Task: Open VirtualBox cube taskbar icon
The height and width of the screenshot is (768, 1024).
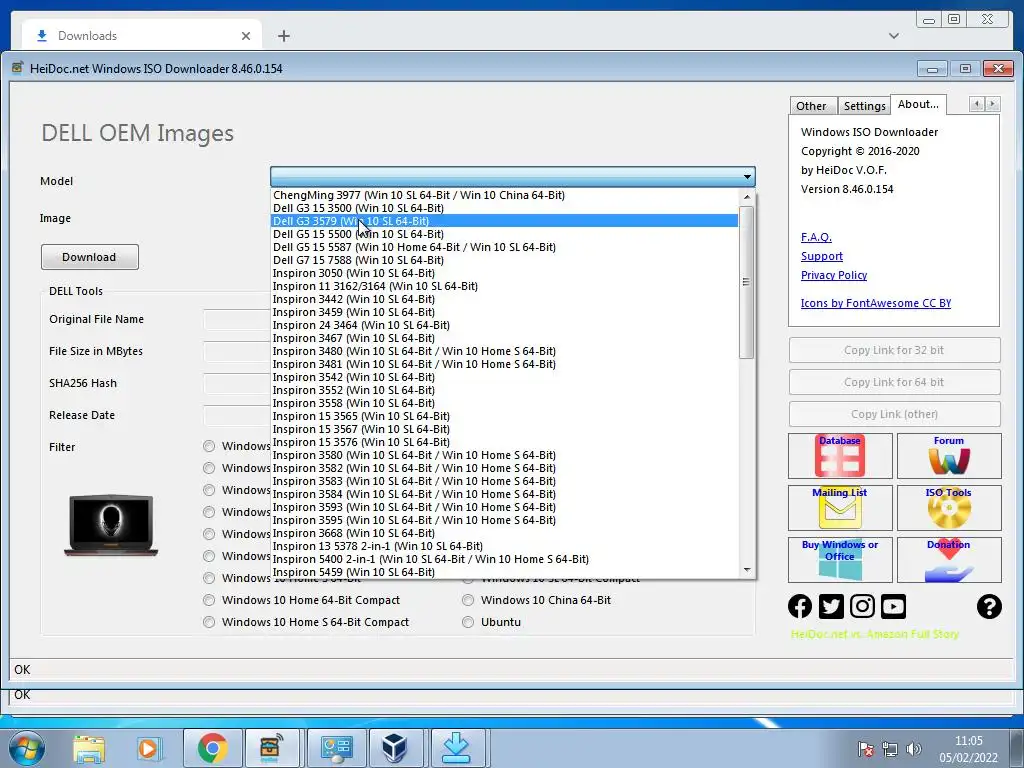Action: 394,748
